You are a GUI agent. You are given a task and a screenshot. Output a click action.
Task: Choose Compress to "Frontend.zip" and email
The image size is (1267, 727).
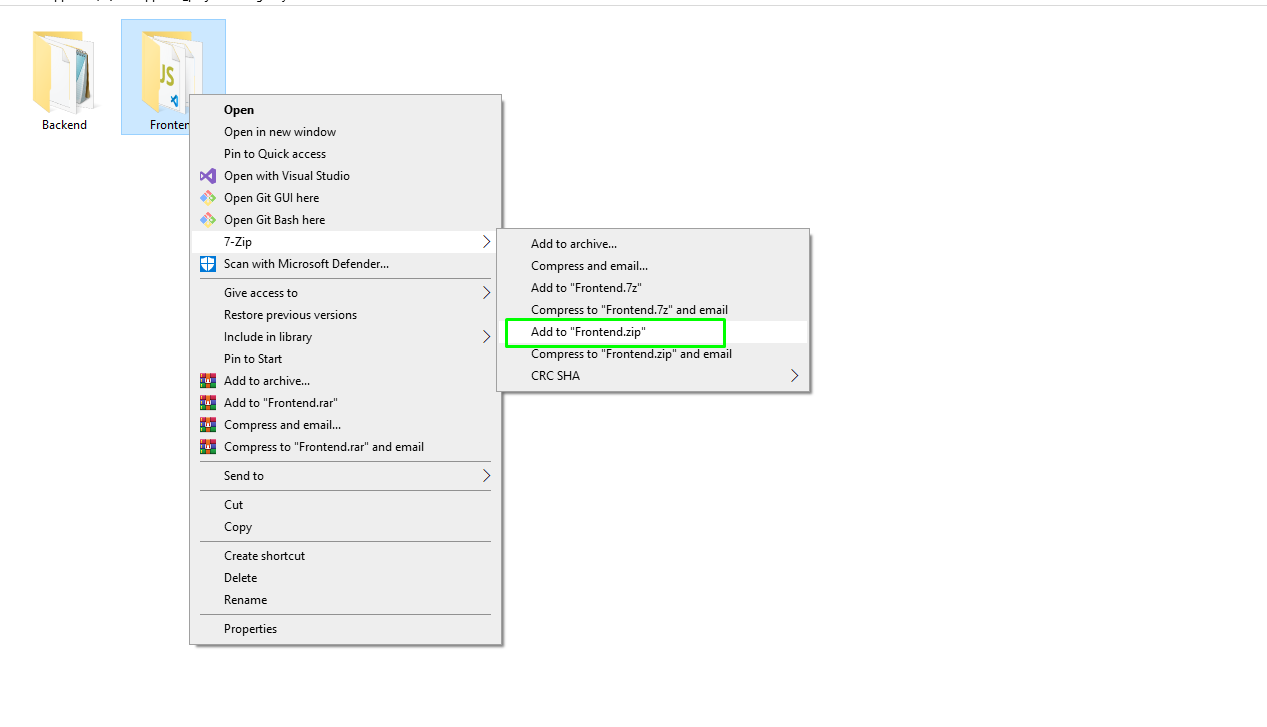coord(631,354)
